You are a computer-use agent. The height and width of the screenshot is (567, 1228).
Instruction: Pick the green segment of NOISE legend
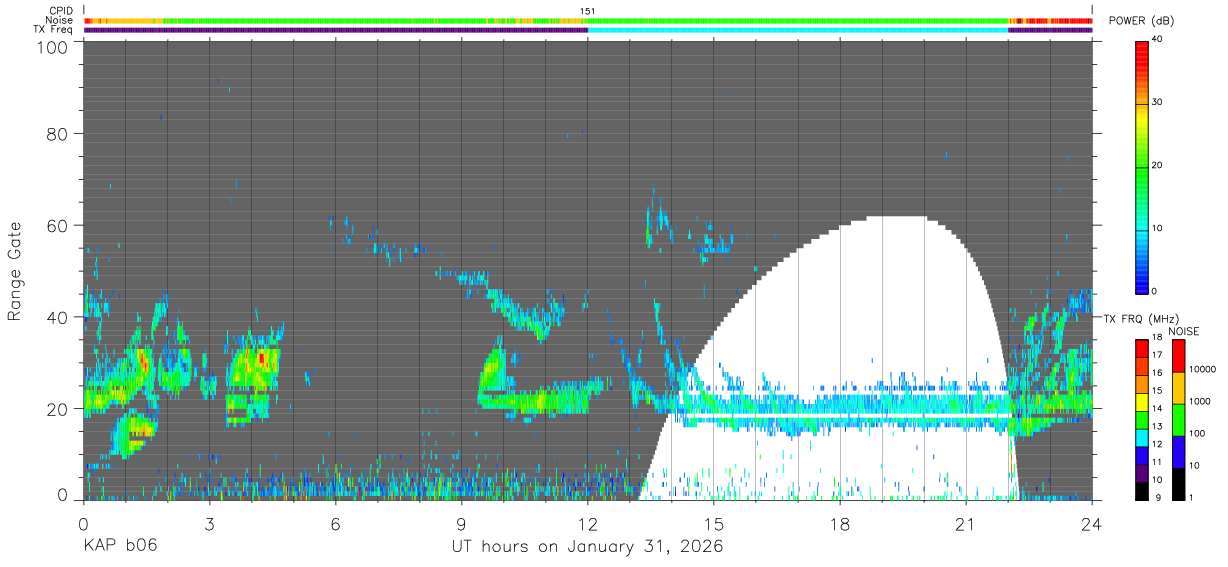pyautogui.click(x=1178, y=420)
